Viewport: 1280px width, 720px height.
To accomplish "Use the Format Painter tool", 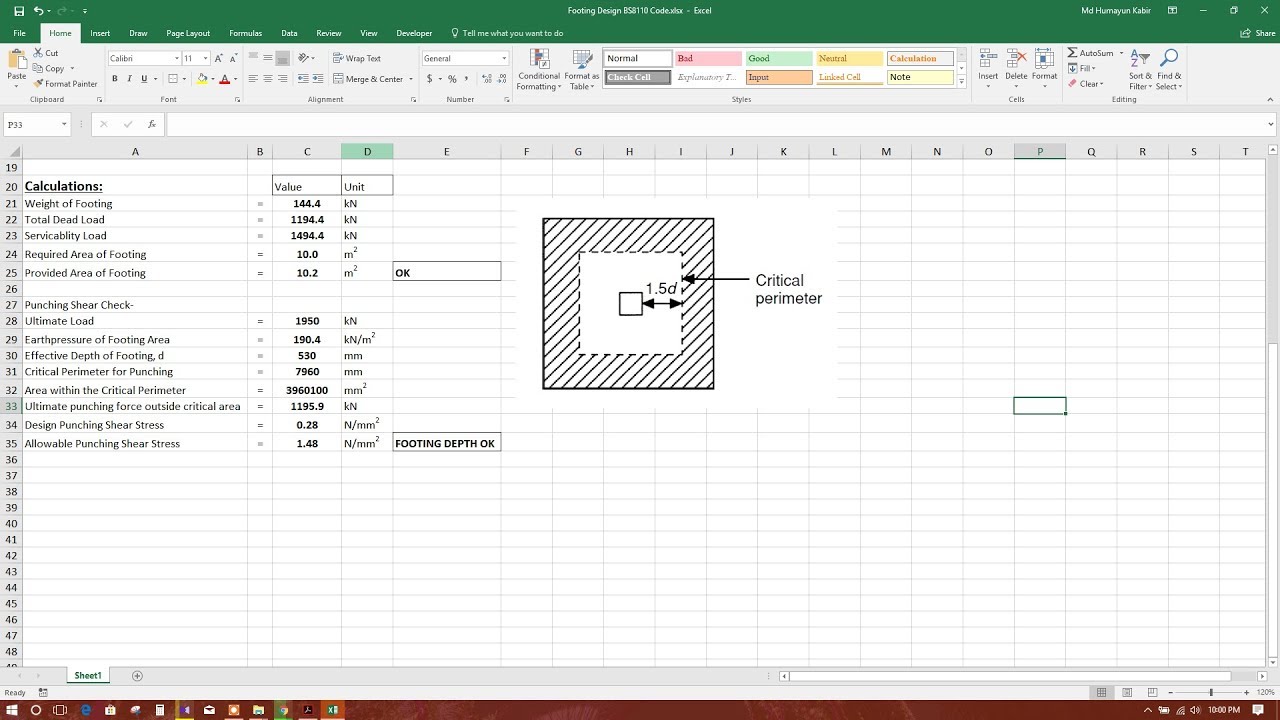I will [x=65, y=83].
